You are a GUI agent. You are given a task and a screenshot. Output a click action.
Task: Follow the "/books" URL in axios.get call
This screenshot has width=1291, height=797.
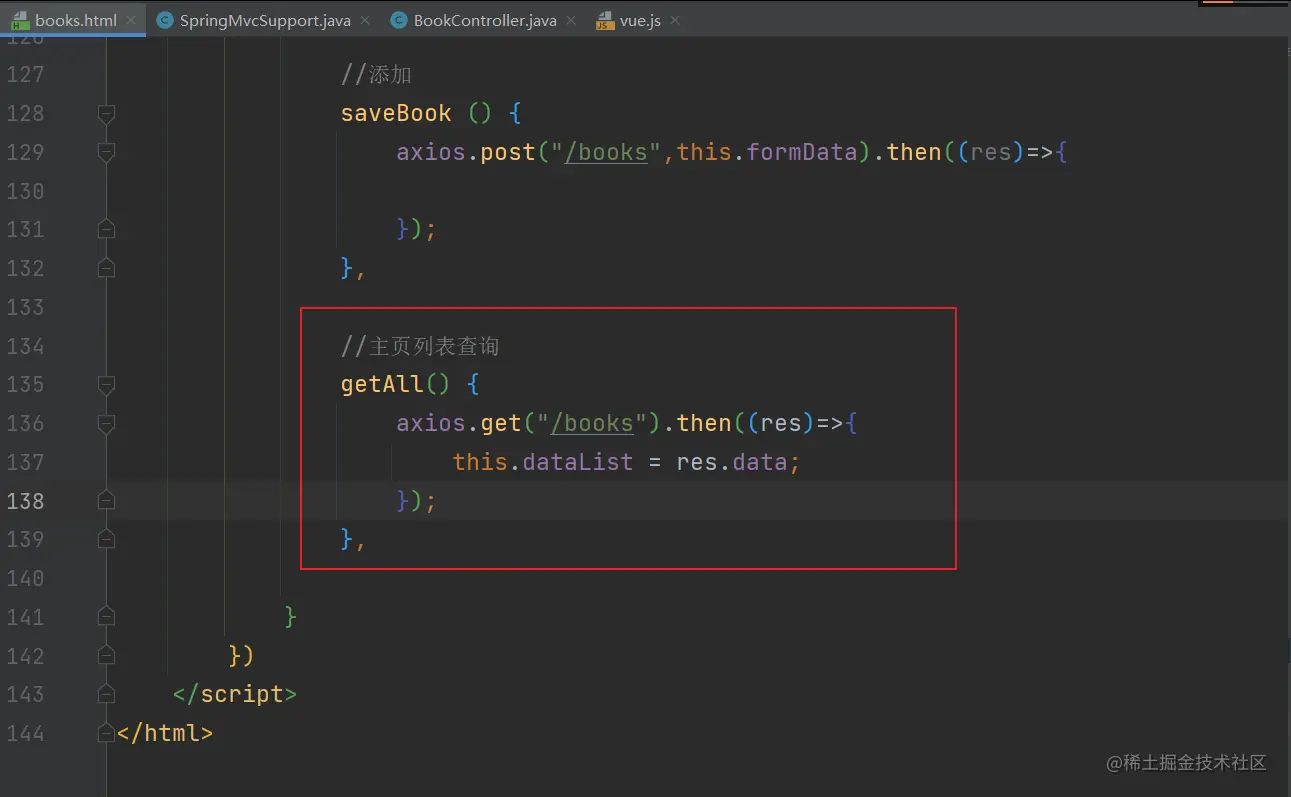pyautogui.click(x=592, y=423)
